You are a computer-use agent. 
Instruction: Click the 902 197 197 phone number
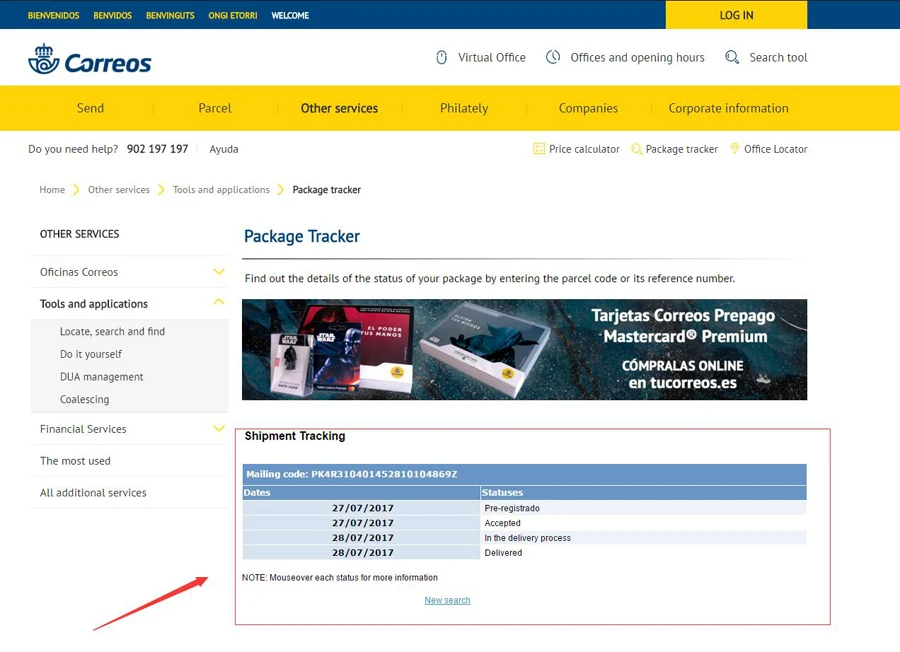[157, 149]
